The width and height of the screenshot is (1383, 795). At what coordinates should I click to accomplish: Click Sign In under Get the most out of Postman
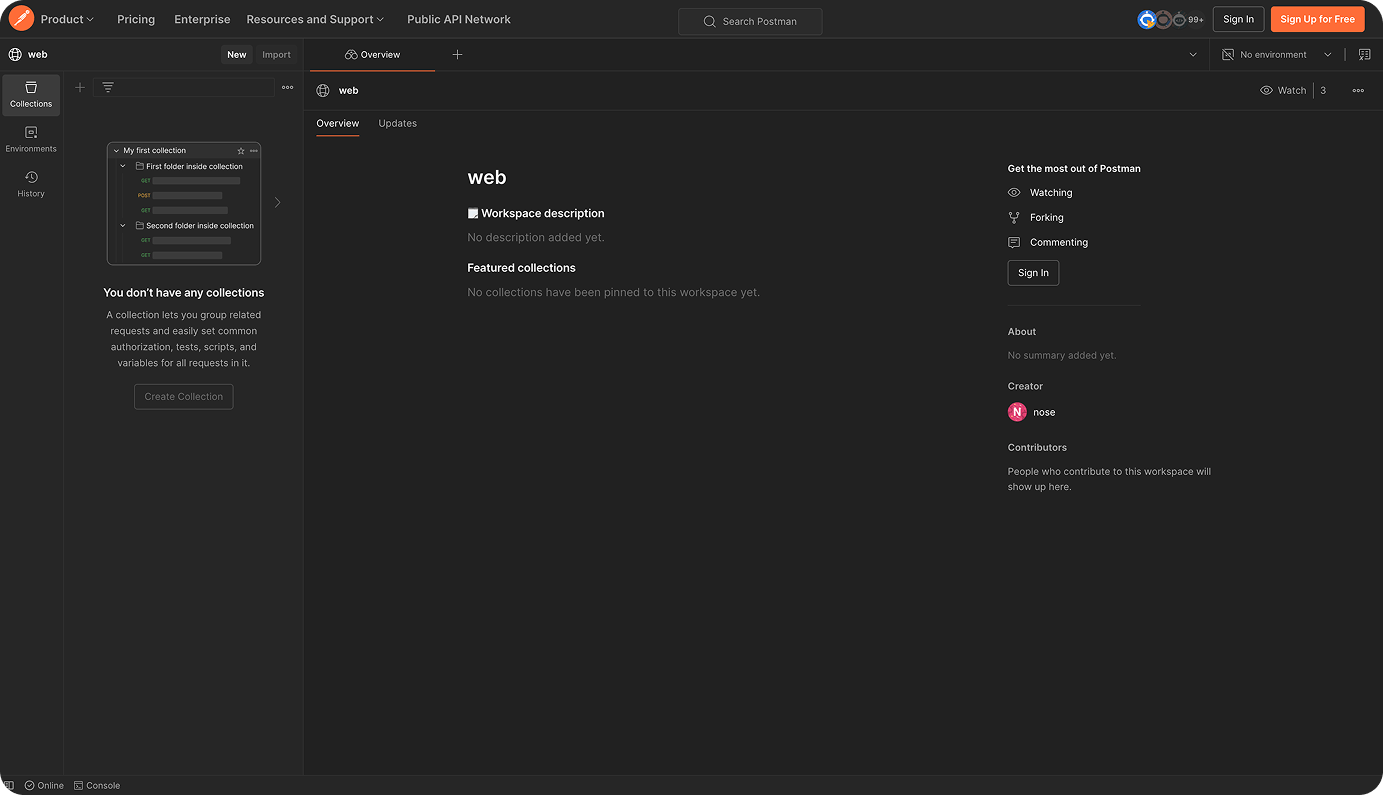coord(1033,273)
